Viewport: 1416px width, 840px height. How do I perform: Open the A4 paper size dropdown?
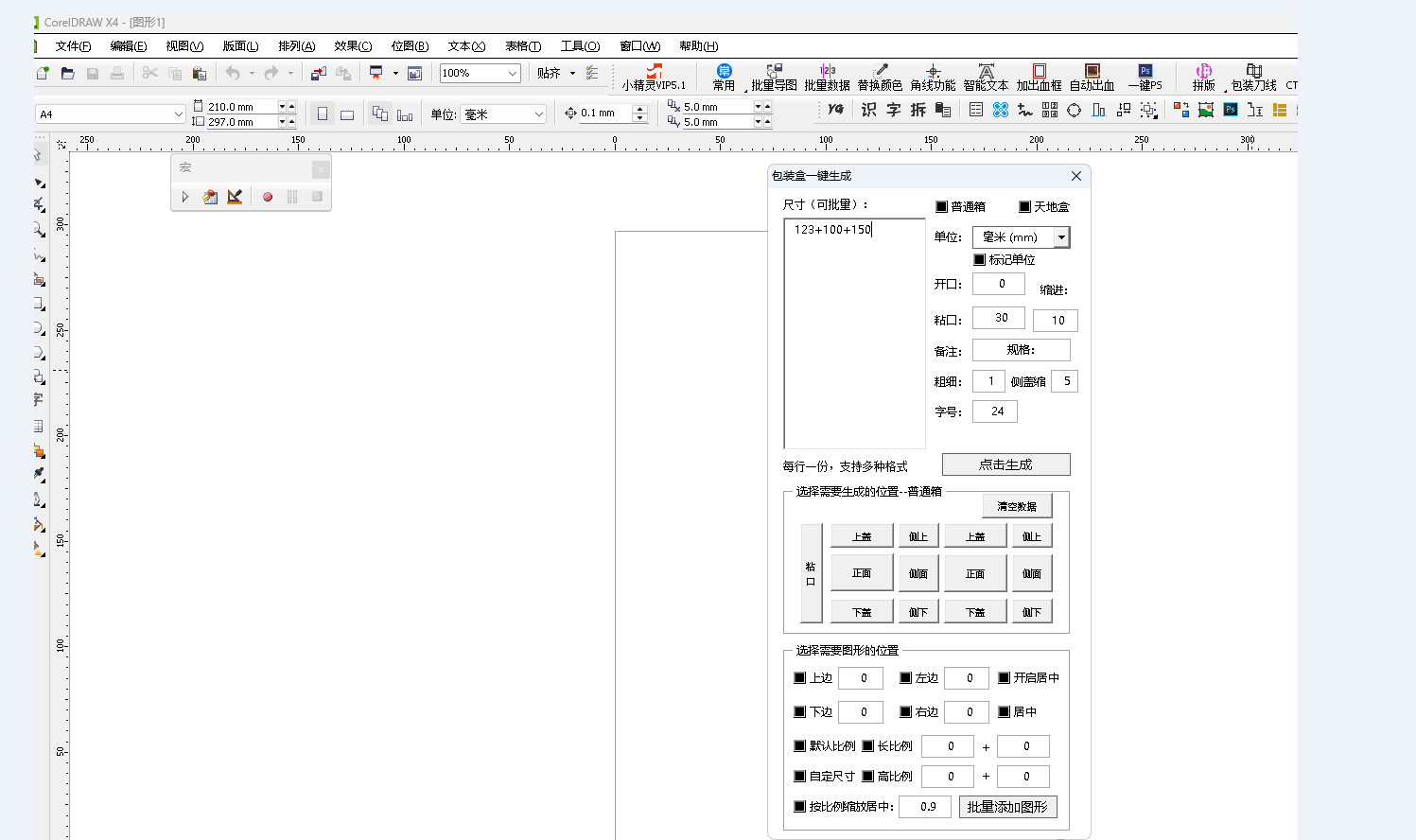[x=178, y=114]
